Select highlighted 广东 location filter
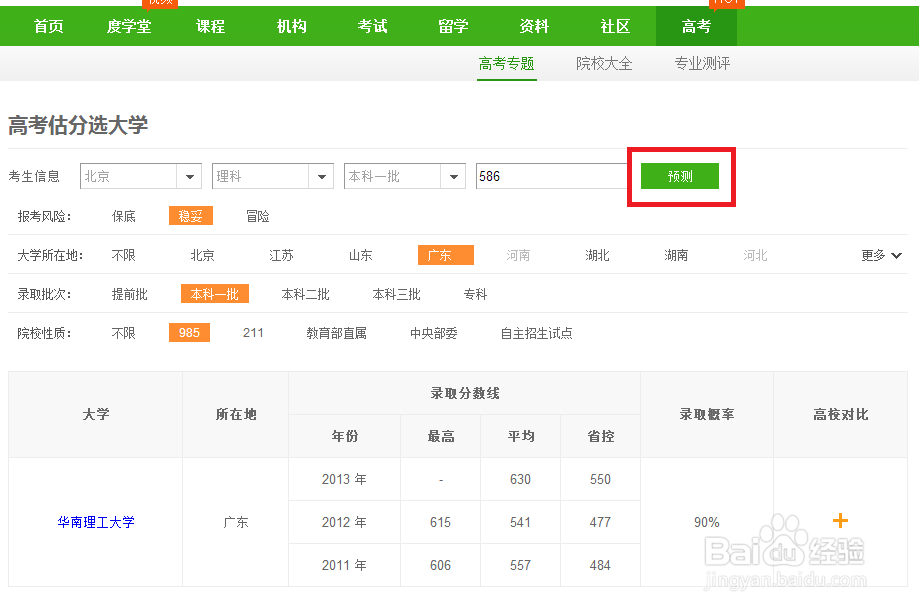The image size is (919, 612). pyautogui.click(x=445, y=255)
